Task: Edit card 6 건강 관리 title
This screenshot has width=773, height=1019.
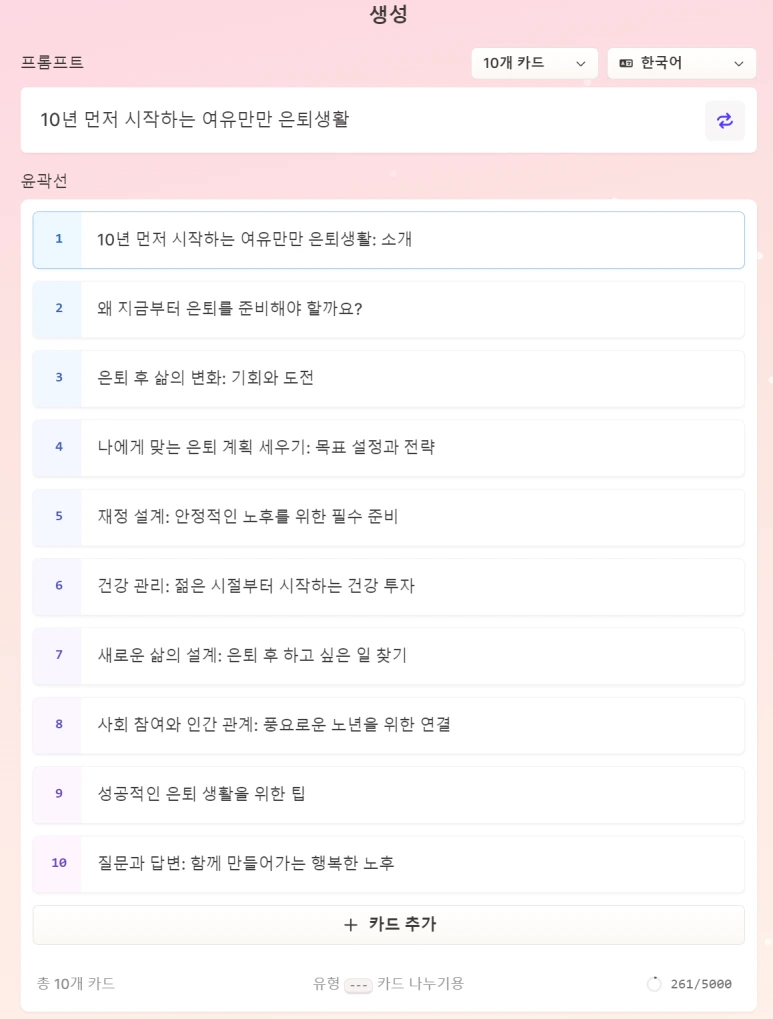Action: pos(255,586)
